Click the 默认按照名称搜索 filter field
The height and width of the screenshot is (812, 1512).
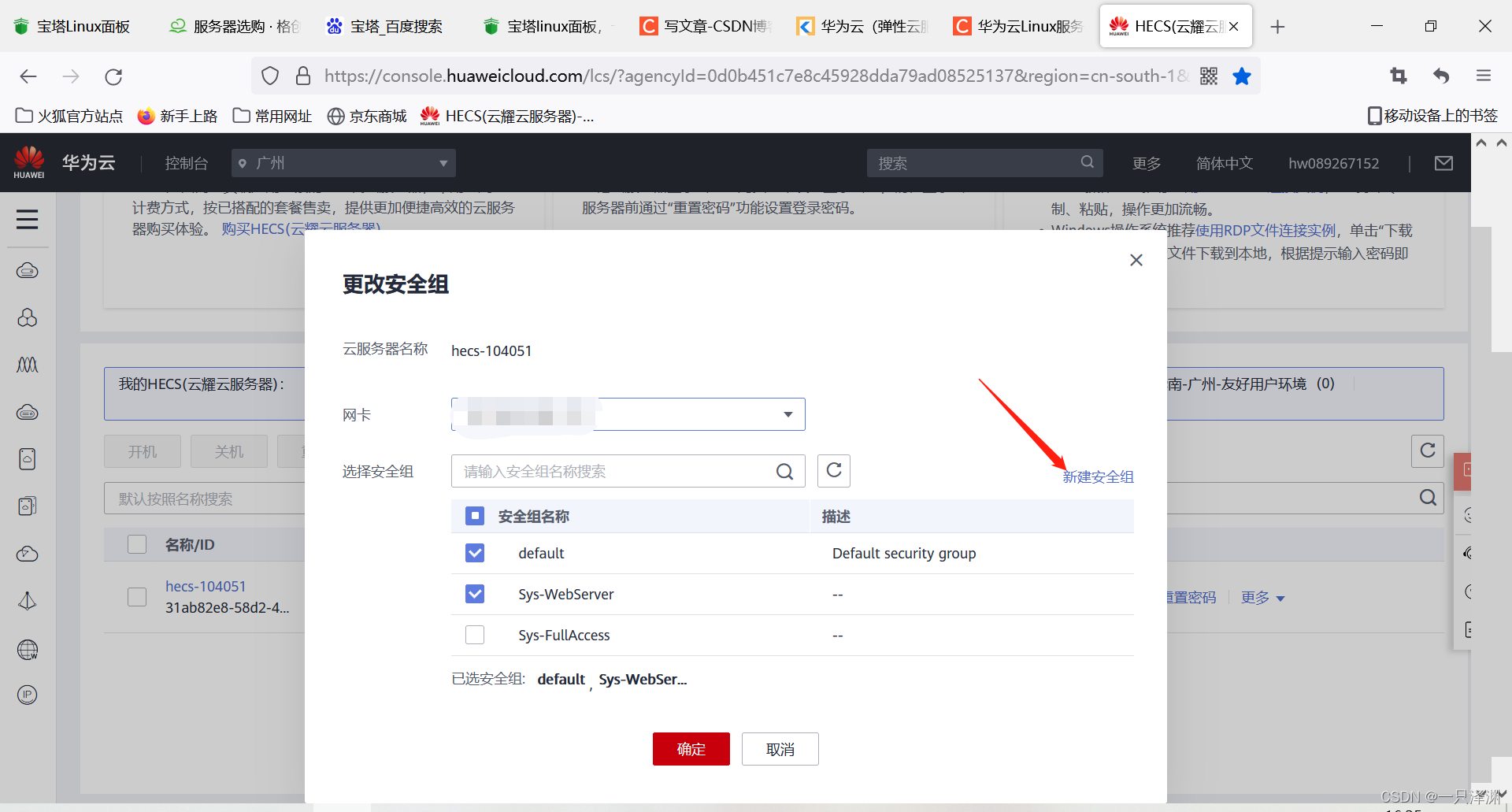(205, 499)
